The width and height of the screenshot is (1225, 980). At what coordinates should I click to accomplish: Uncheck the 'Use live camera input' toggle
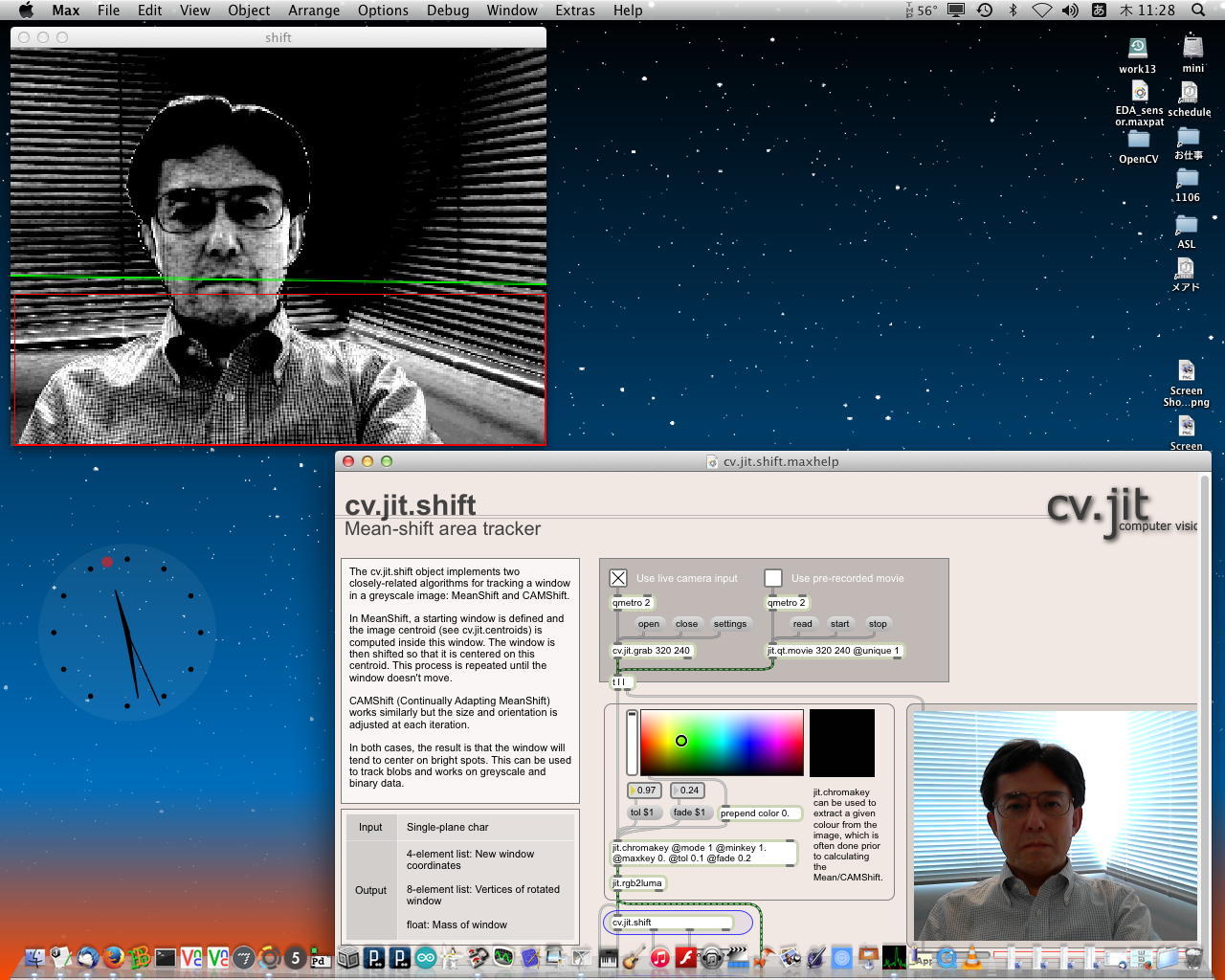[x=618, y=578]
